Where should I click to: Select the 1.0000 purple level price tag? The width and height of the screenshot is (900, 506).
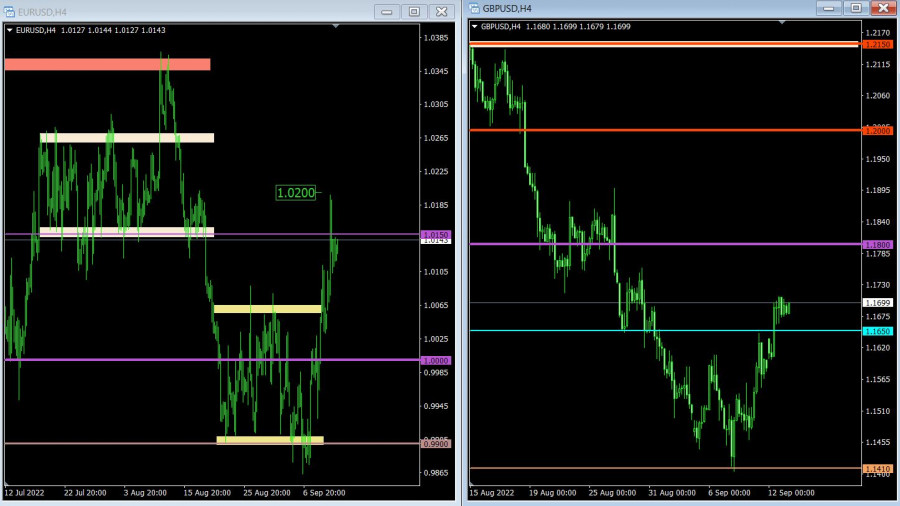[437, 360]
